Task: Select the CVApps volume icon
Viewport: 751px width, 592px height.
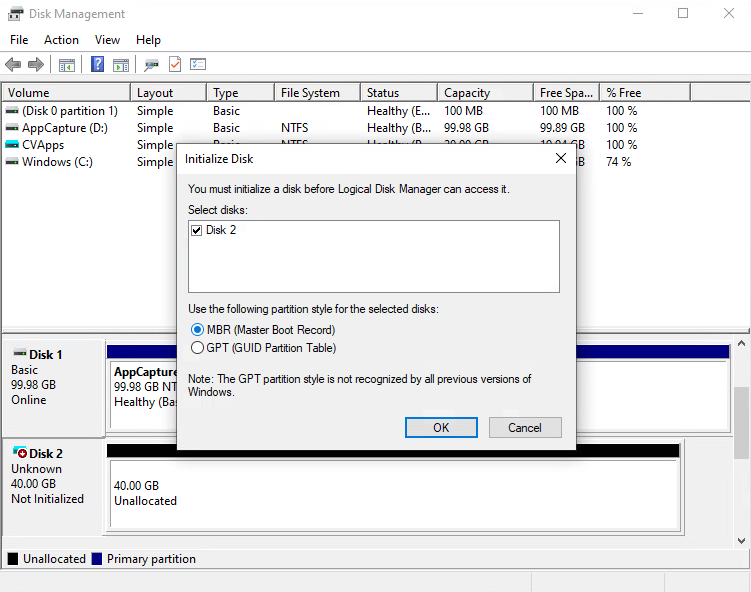Action: [12, 145]
